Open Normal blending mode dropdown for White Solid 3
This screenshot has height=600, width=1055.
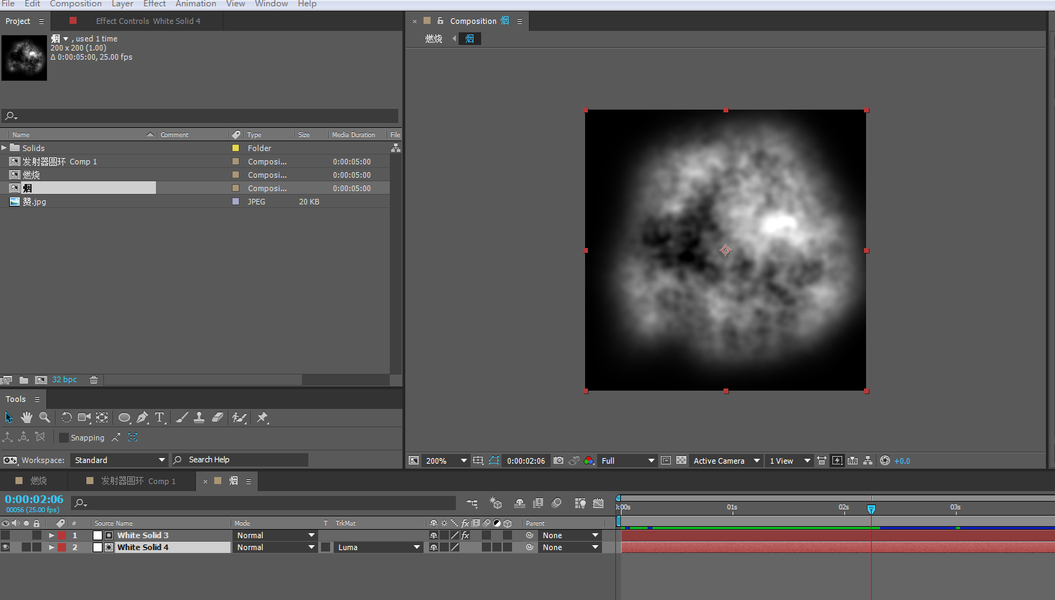[x=275, y=535]
